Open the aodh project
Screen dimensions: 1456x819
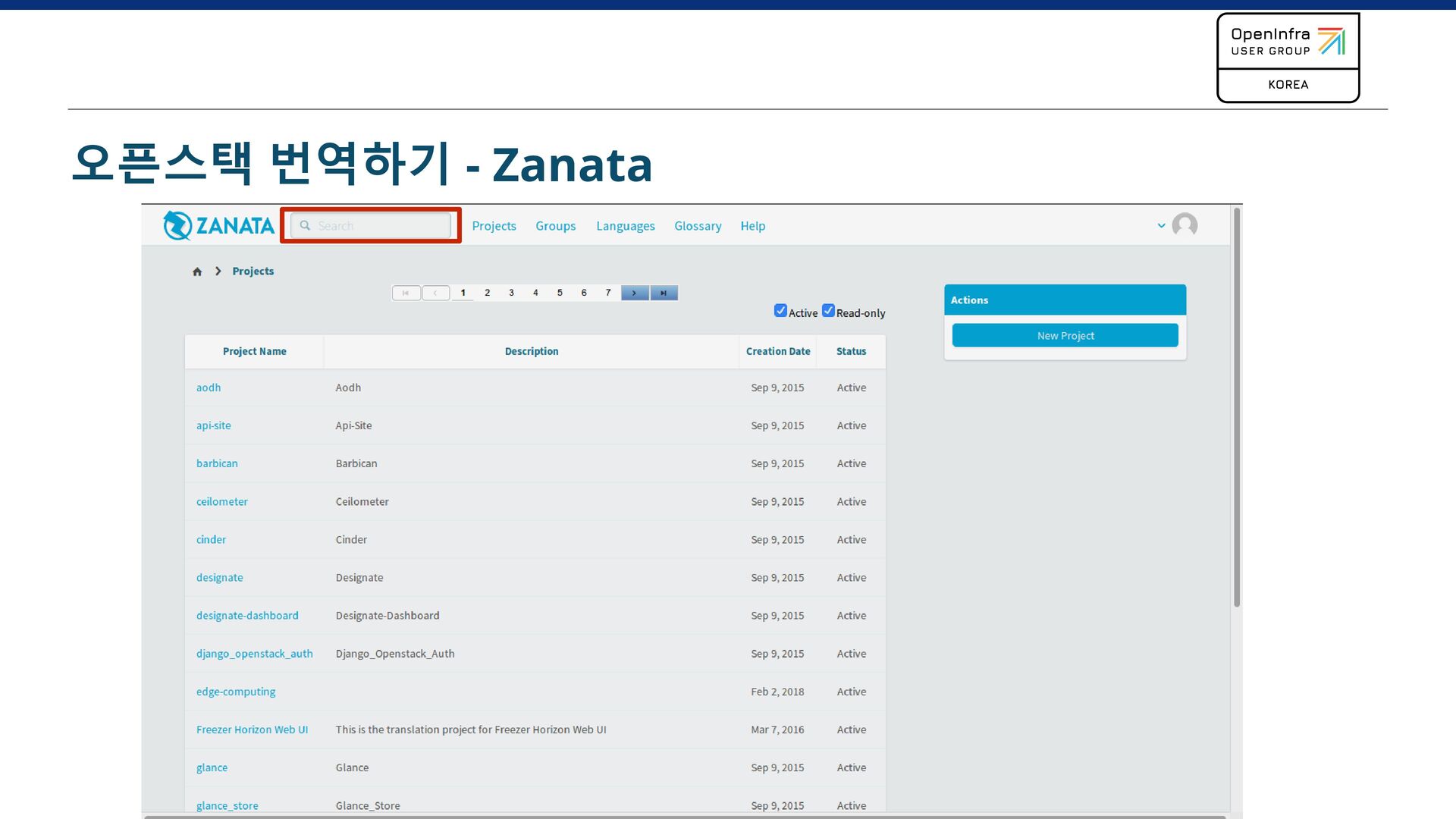pos(209,388)
